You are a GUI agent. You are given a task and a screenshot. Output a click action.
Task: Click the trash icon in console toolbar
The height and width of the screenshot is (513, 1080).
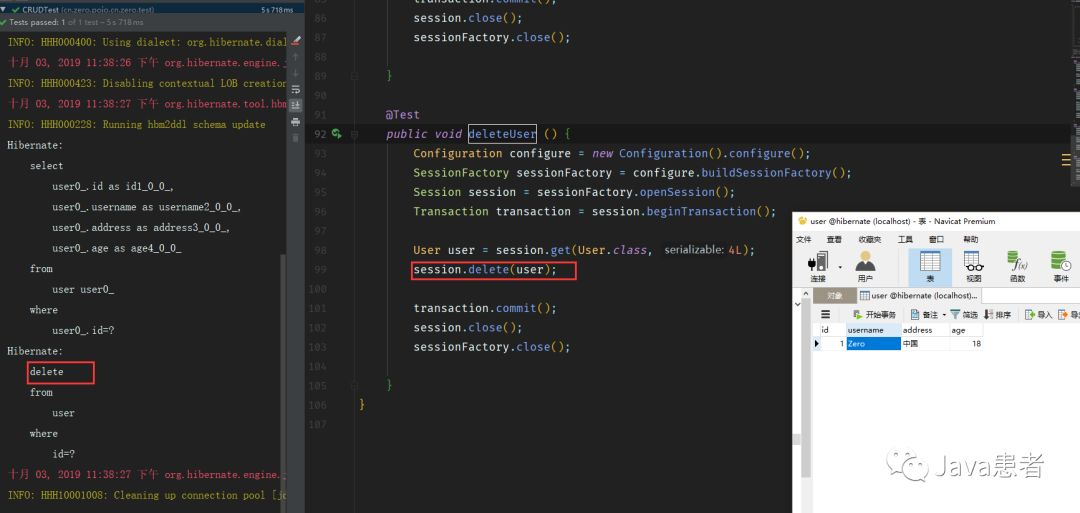(x=295, y=138)
